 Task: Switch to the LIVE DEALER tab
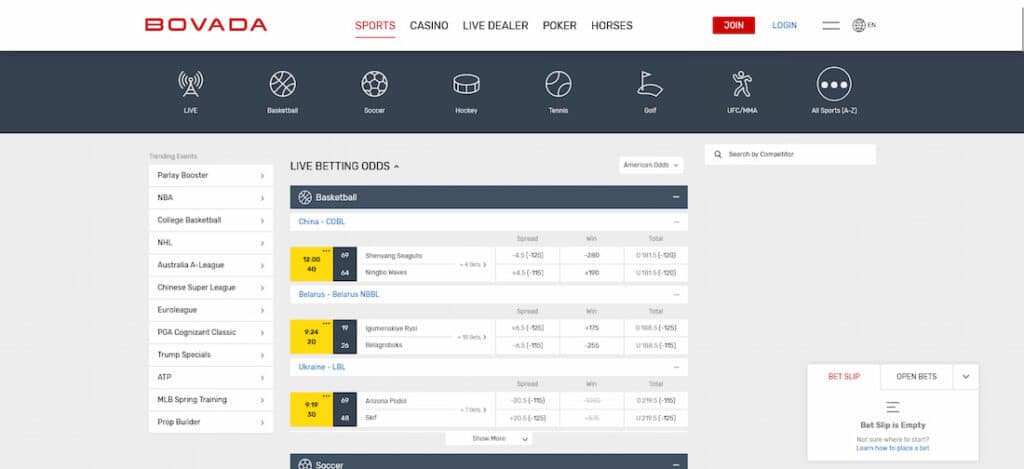pyautogui.click(x=496, y=25)
